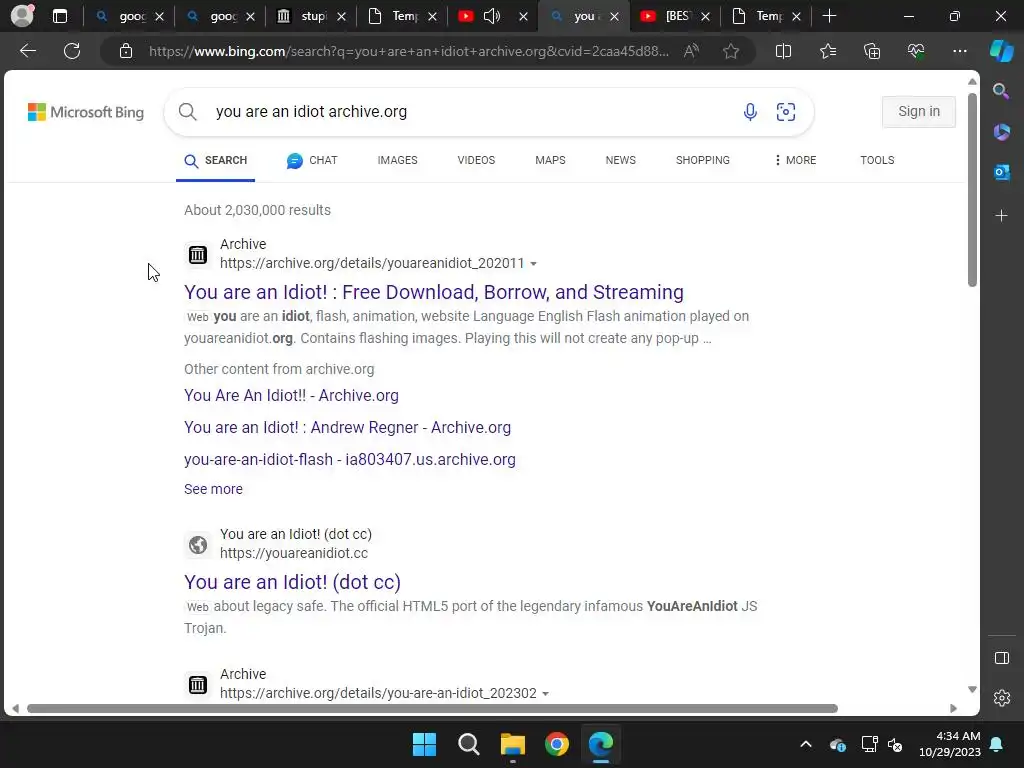The height and width of the screenshot is (768, 1024).
Task: Click the horizontal page scrollbar
Action: tap(432, 708)
